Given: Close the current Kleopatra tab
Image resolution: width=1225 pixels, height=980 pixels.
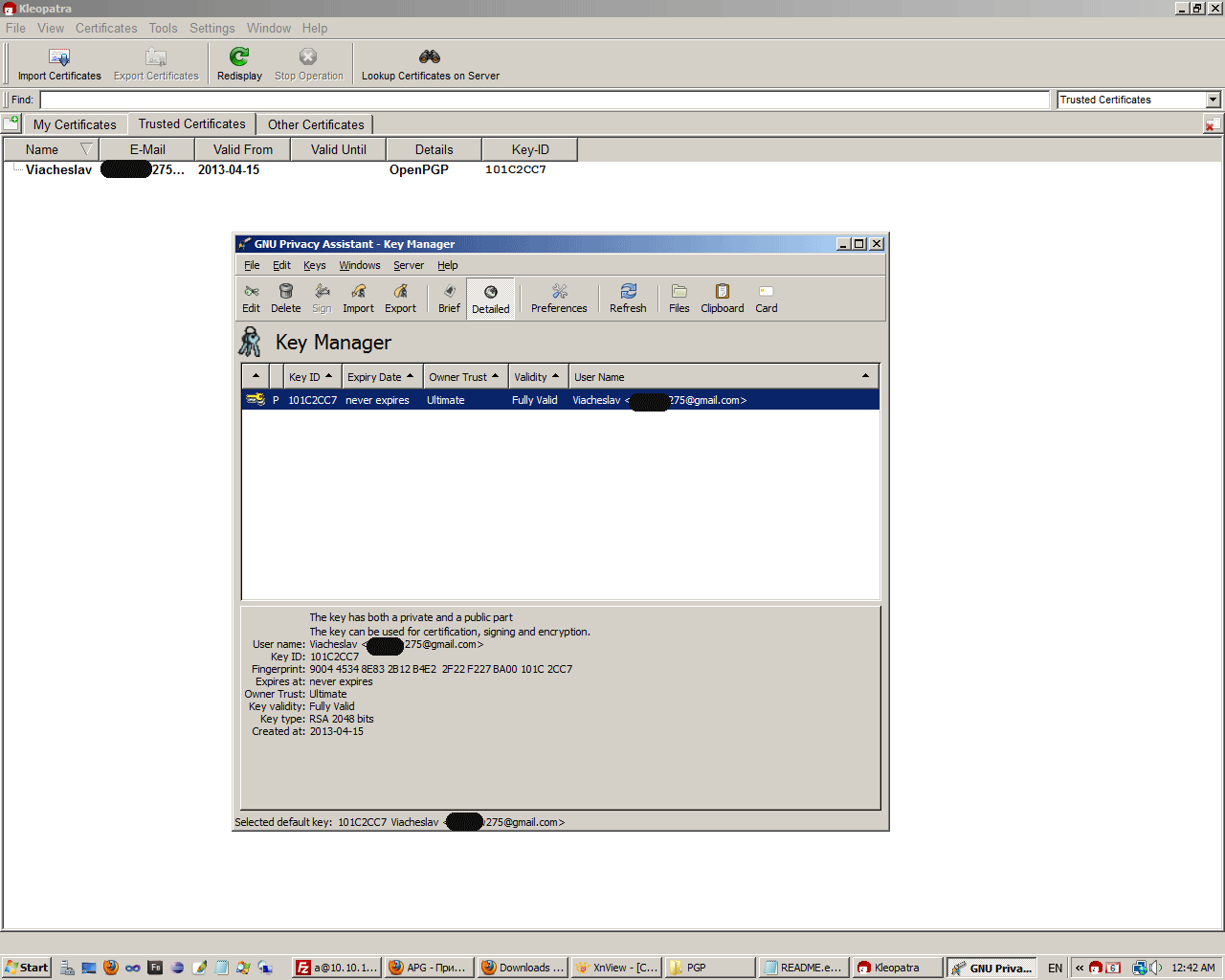Looking at the screenshot, I should point(1212,123).
